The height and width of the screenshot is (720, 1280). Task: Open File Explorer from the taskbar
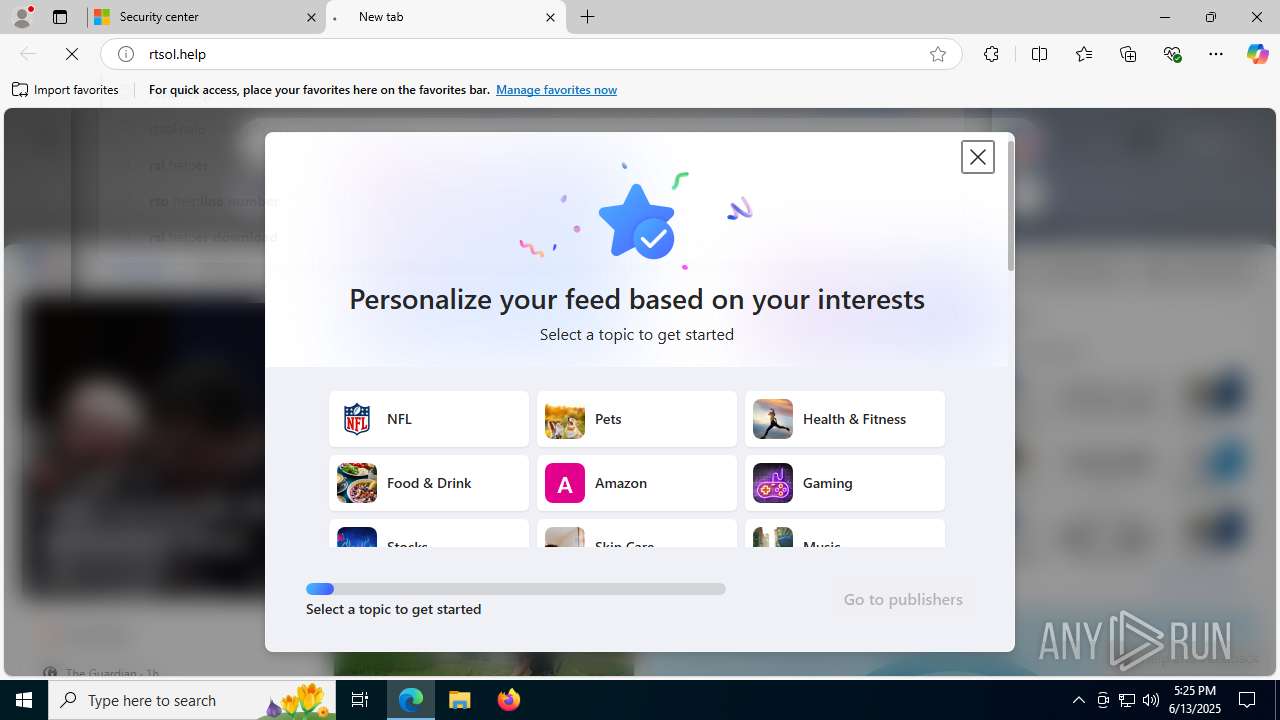coord(460,700)
